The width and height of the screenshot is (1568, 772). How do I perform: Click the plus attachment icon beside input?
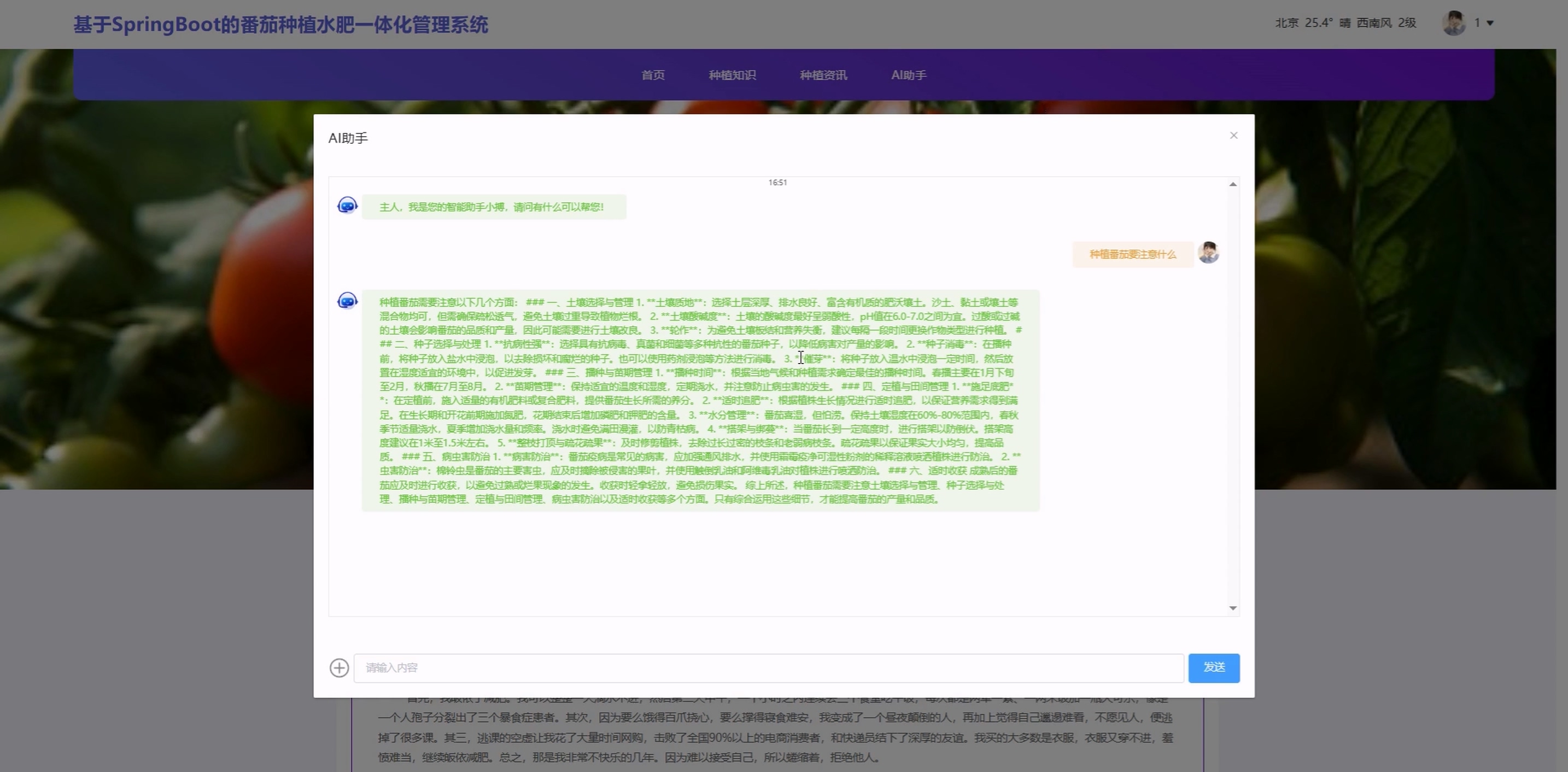tap(339, 668)
